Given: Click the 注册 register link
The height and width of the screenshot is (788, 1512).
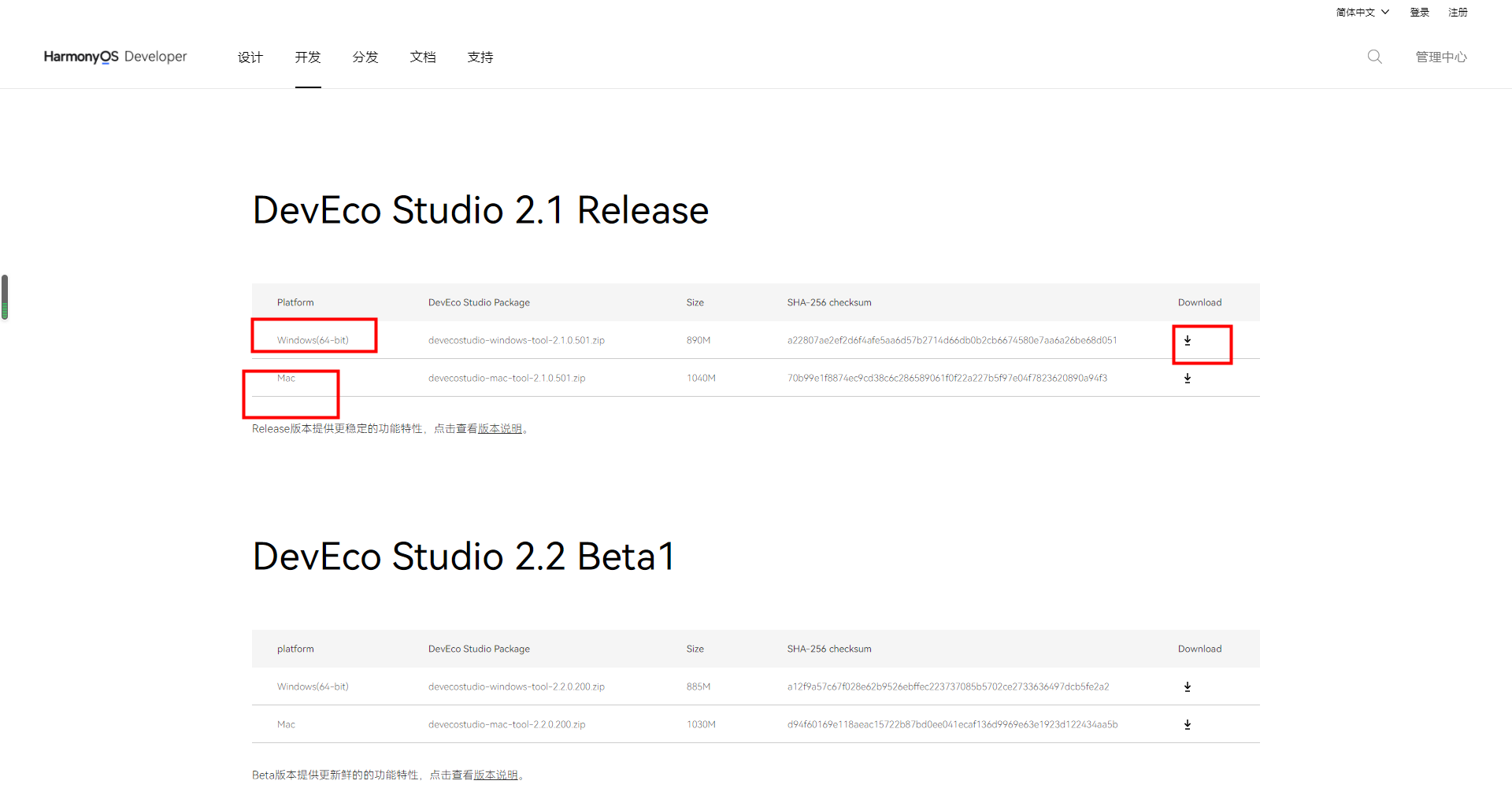Looking at the screenshot, I should point(1458,13).
